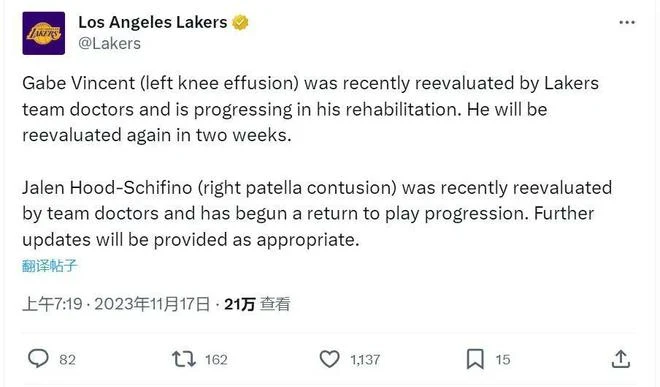Open the 21万 查看 view count

coord(257,304)
